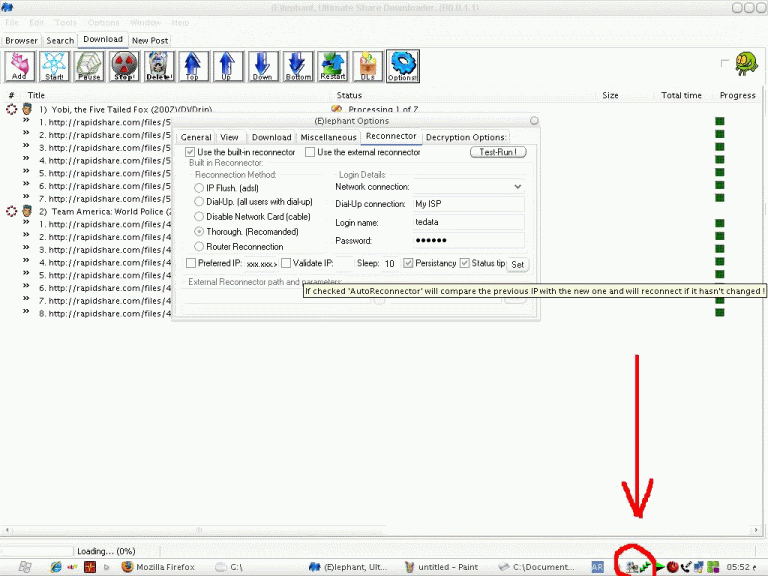Select the IP Flush (adsl) radio option

(199, 187)
